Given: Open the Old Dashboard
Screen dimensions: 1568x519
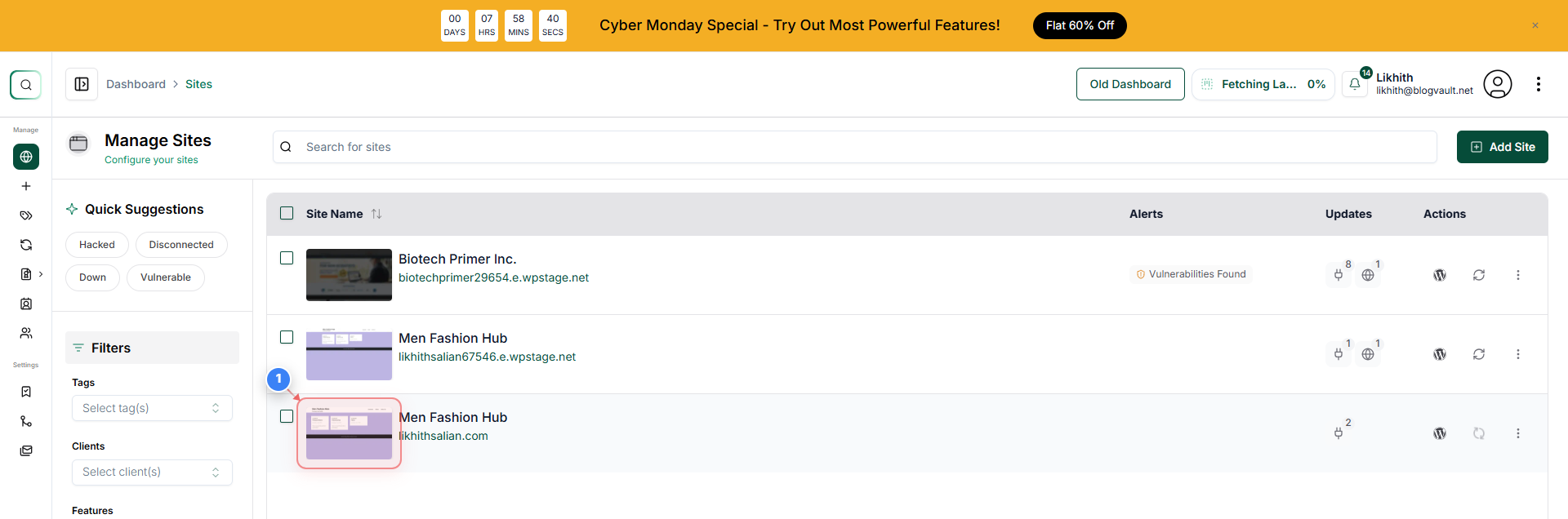Looking at the screenshot, I should coord(1130,84).
